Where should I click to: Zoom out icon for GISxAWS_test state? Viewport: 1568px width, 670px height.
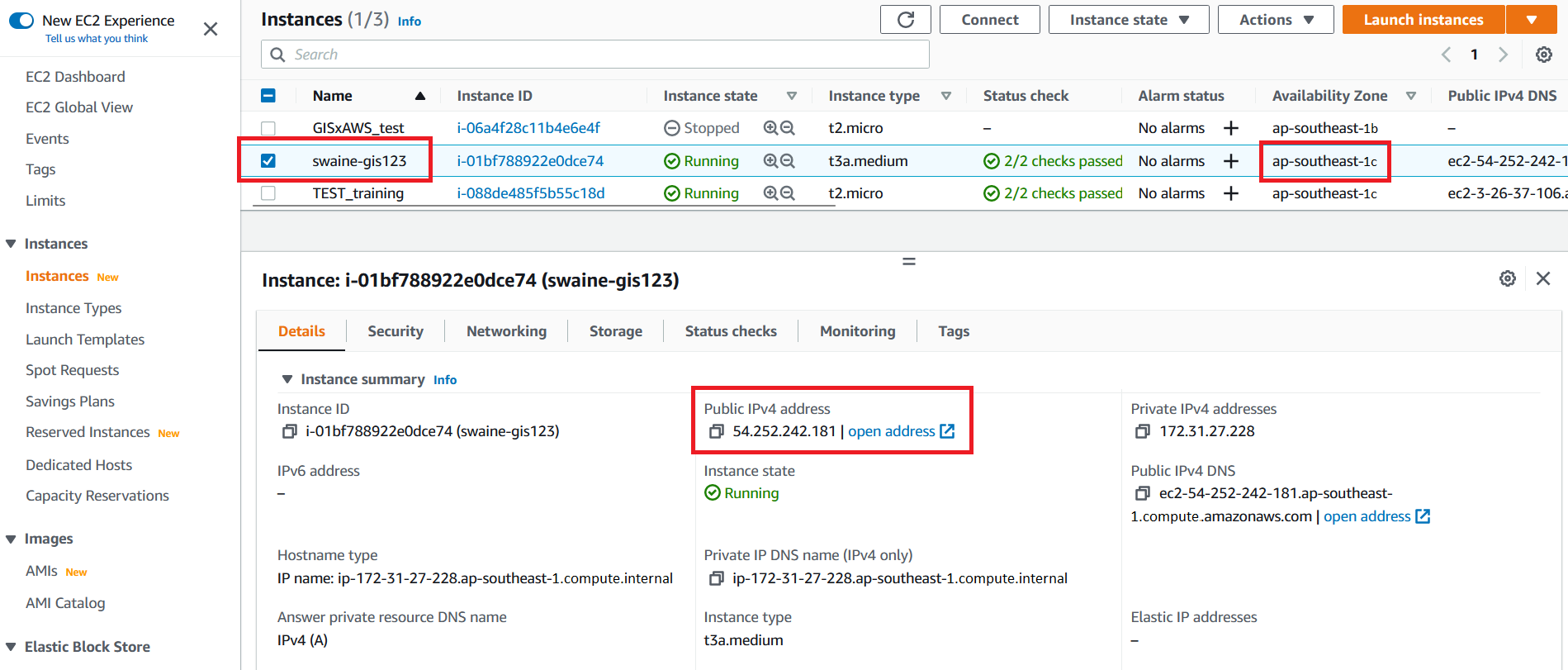(788, 128)
